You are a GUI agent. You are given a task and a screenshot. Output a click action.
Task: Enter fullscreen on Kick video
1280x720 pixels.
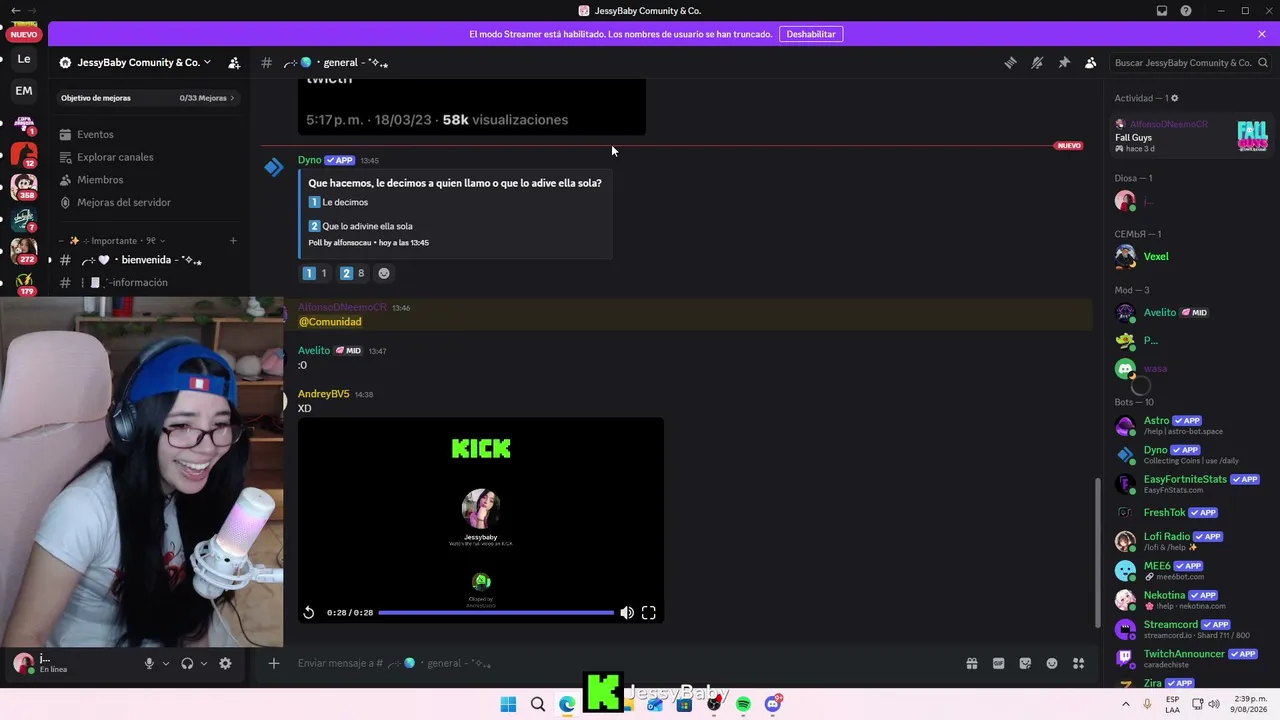click(649, 613)
